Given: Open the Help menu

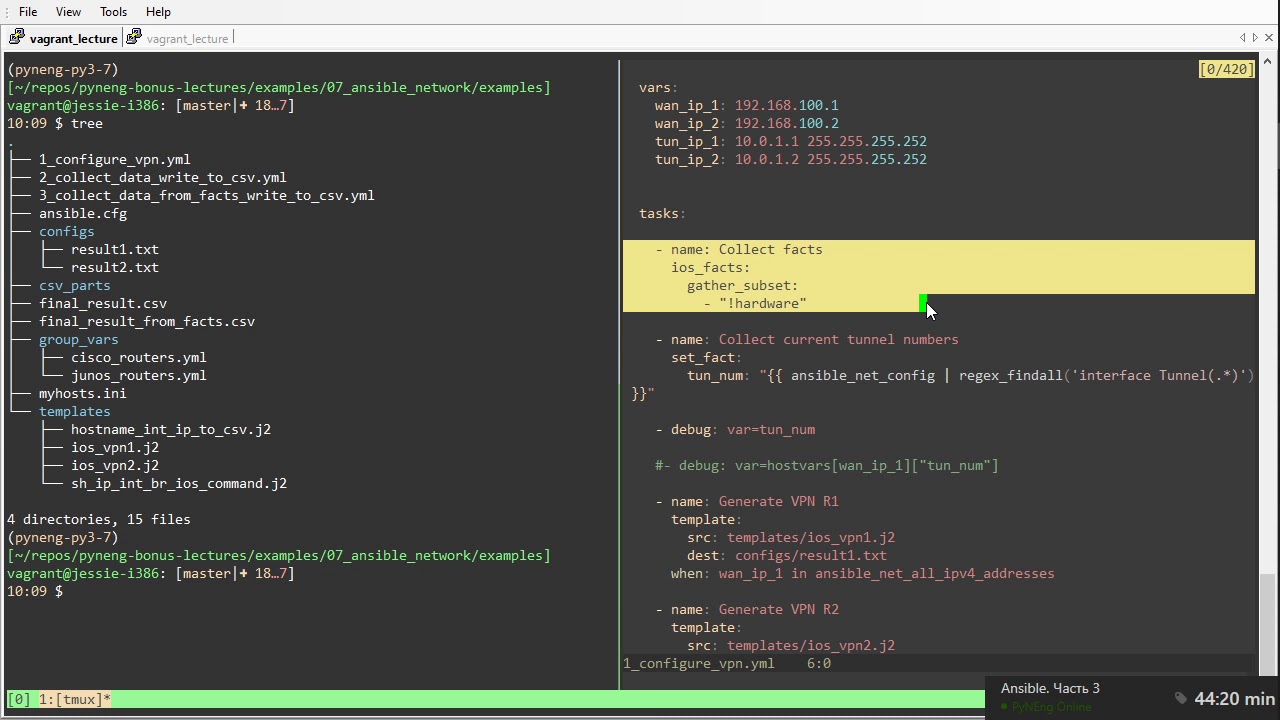Looking at the screenshot, I should [x=158, y=12].
